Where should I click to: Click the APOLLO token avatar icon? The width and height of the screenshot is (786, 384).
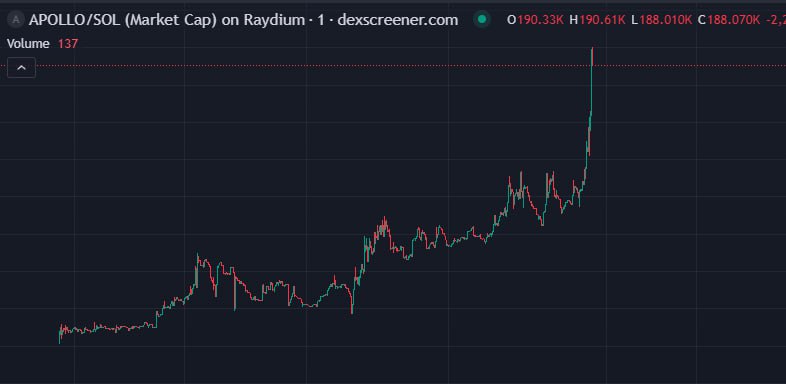(17, 20)
